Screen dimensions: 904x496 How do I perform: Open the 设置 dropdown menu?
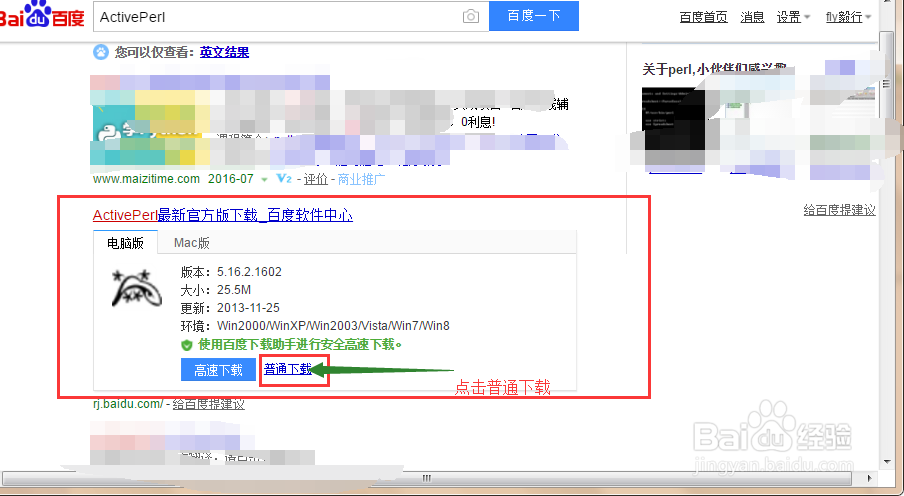[793, 17]
